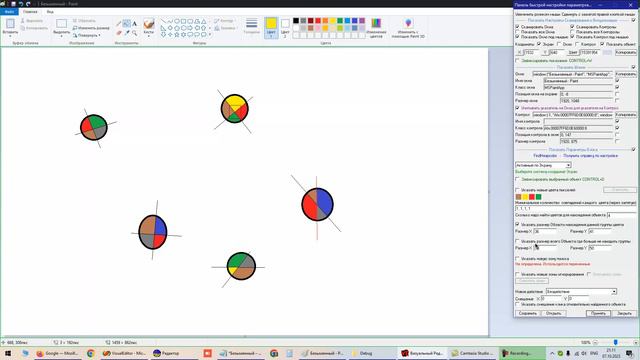
Task: Toggle 'Сканировать Окна' checkbox
Action: click(x=518, y=27)
